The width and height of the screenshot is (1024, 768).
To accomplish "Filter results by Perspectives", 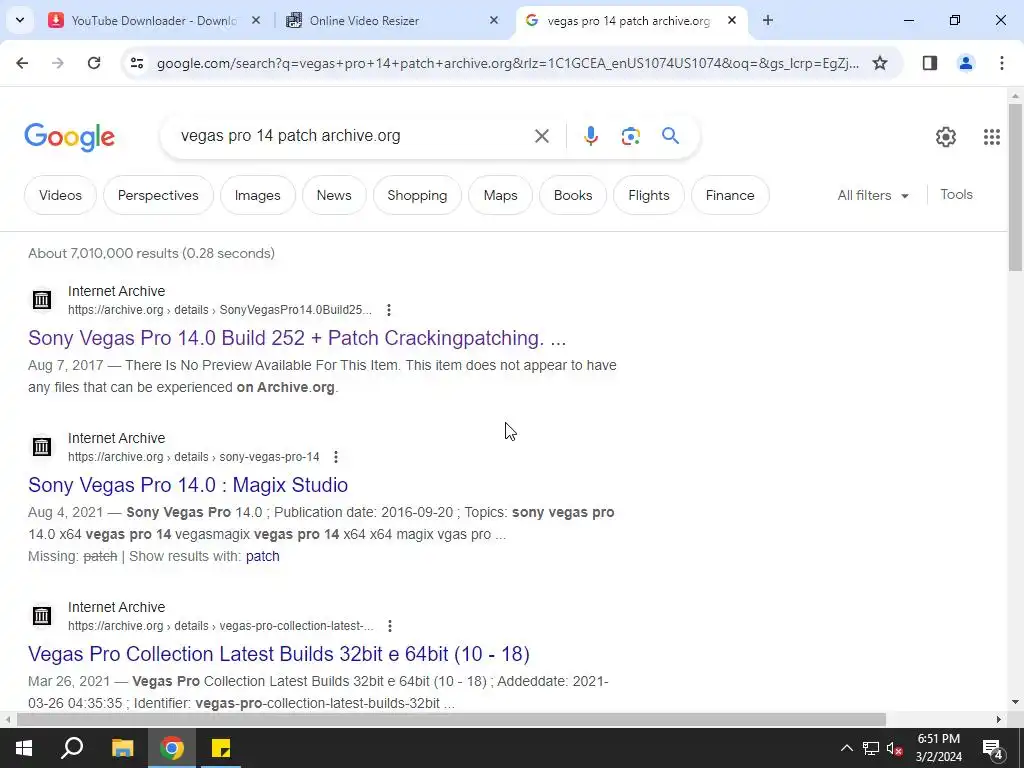I will [158, 195].
